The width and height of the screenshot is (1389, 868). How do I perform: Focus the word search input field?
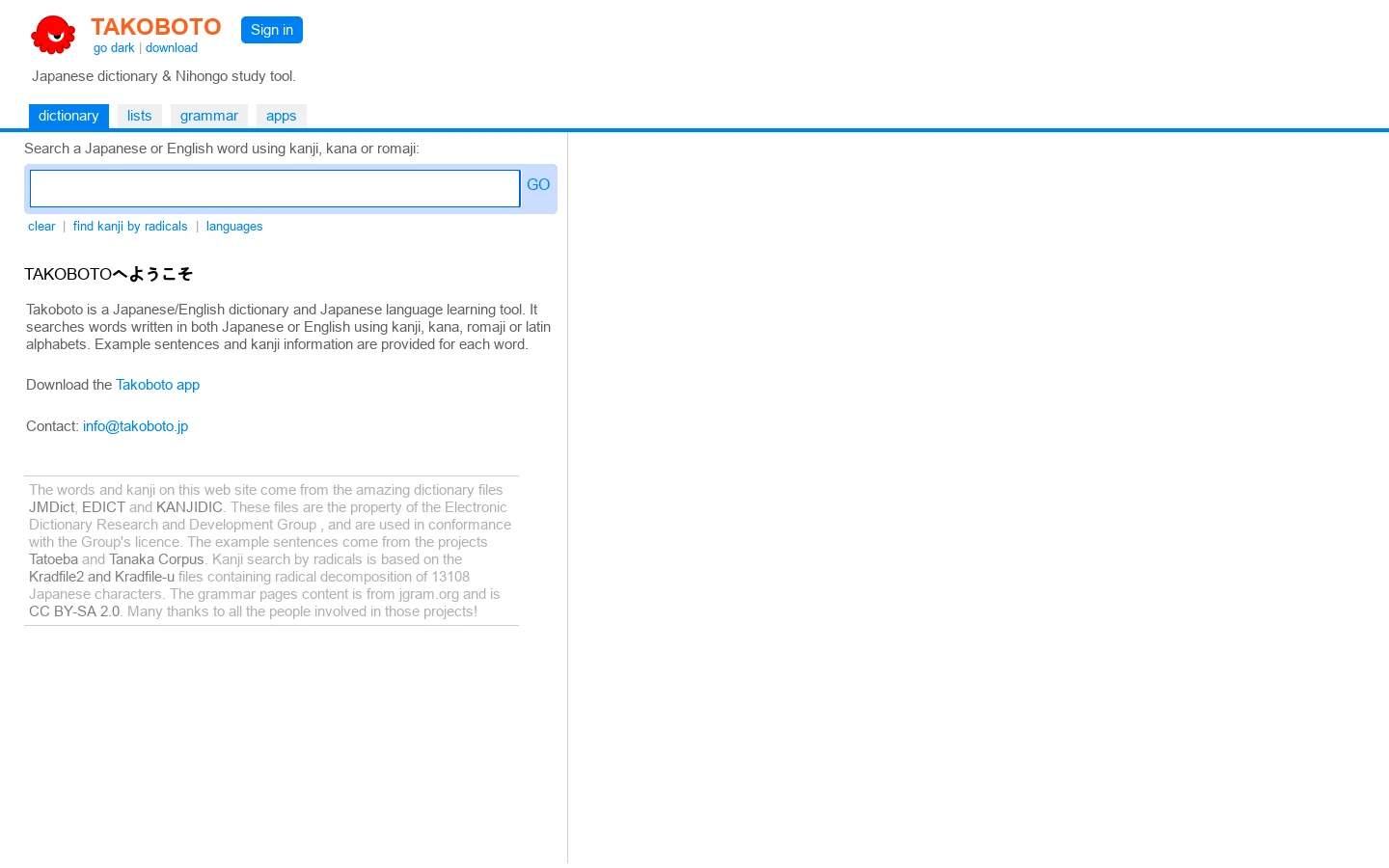pos(275,188)
